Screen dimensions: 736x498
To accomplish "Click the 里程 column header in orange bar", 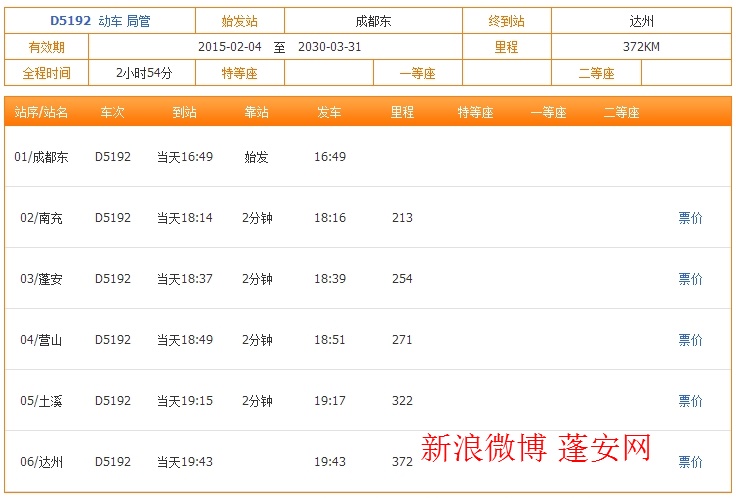I will [x=402, y=113].
